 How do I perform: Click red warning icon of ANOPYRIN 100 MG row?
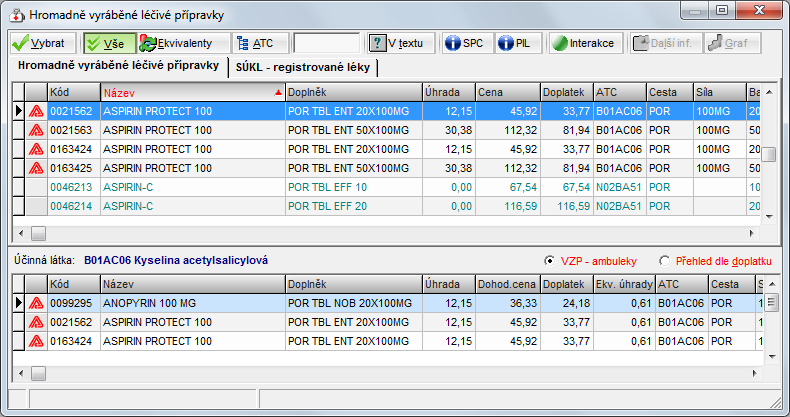pyautogui.click(x=36, y=303)
